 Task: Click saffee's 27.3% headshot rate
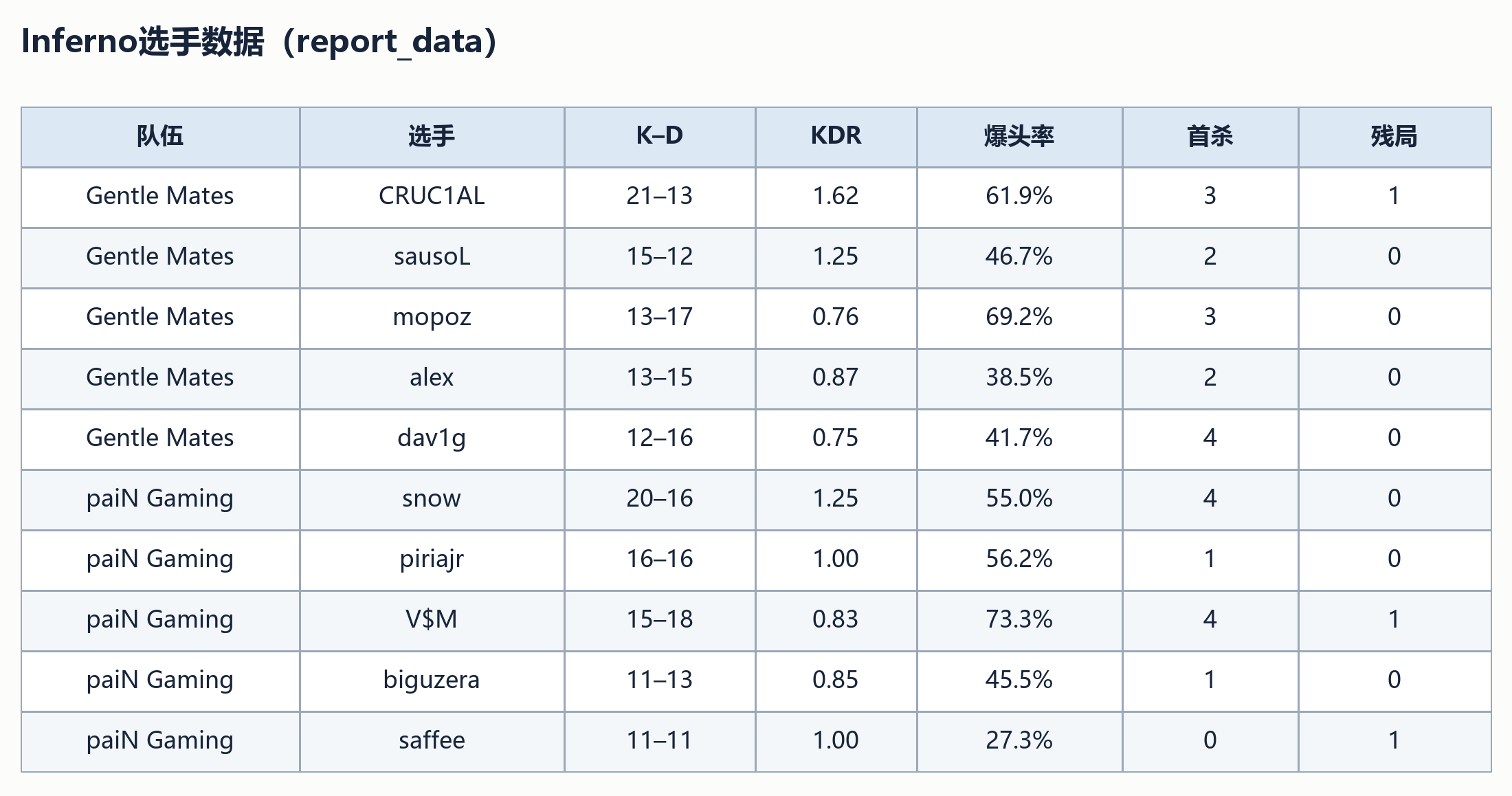pos(1019,741)
